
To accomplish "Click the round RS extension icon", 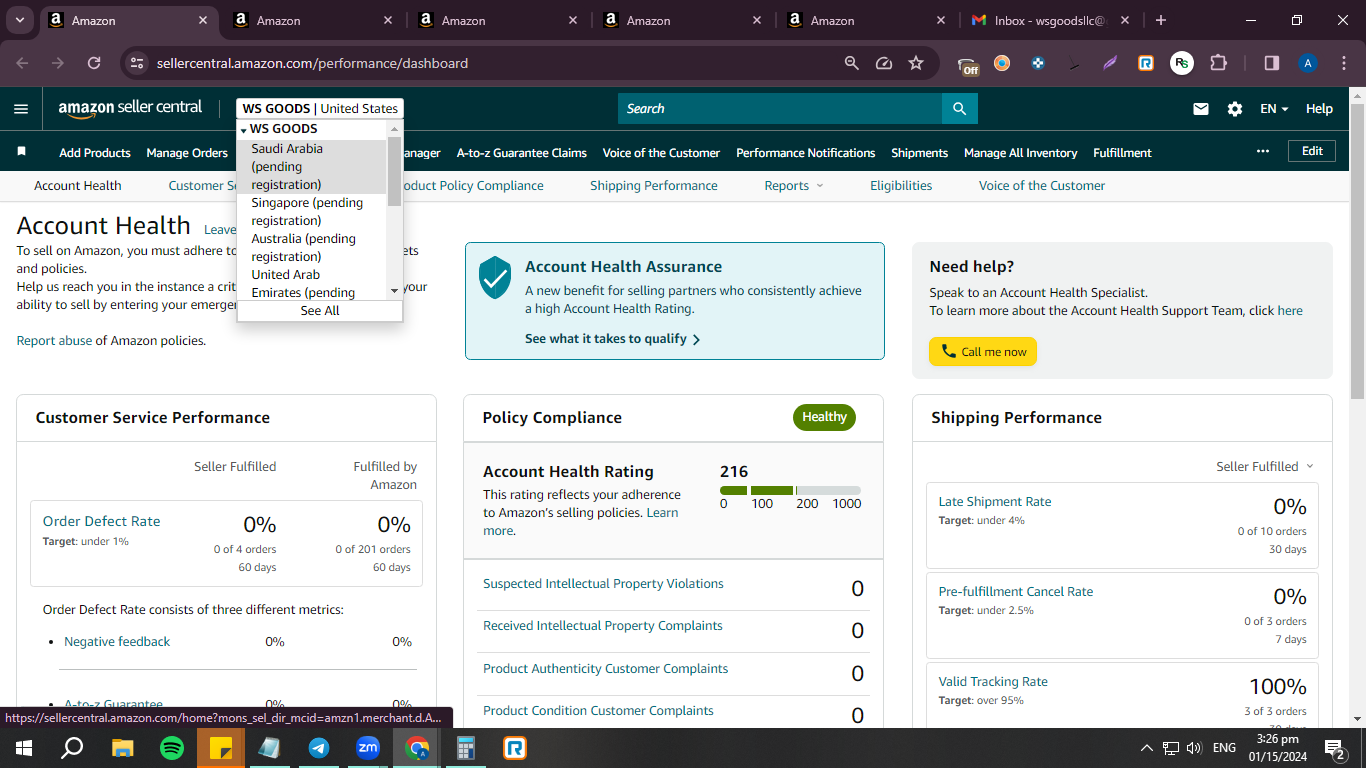I will point(1182,63).
